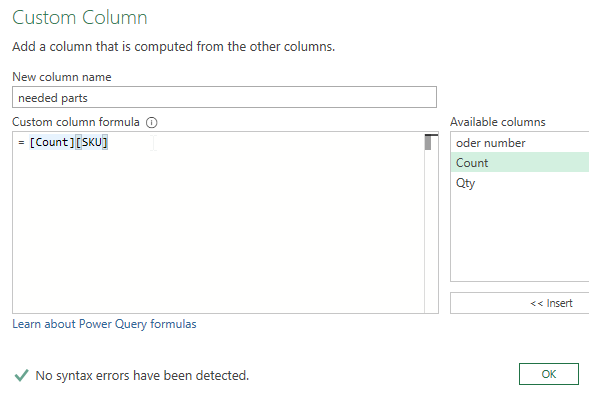Screen dimensions: 589x399
Task: Click the 'No syntax errors' status message
Action: (x=142, y=375)
